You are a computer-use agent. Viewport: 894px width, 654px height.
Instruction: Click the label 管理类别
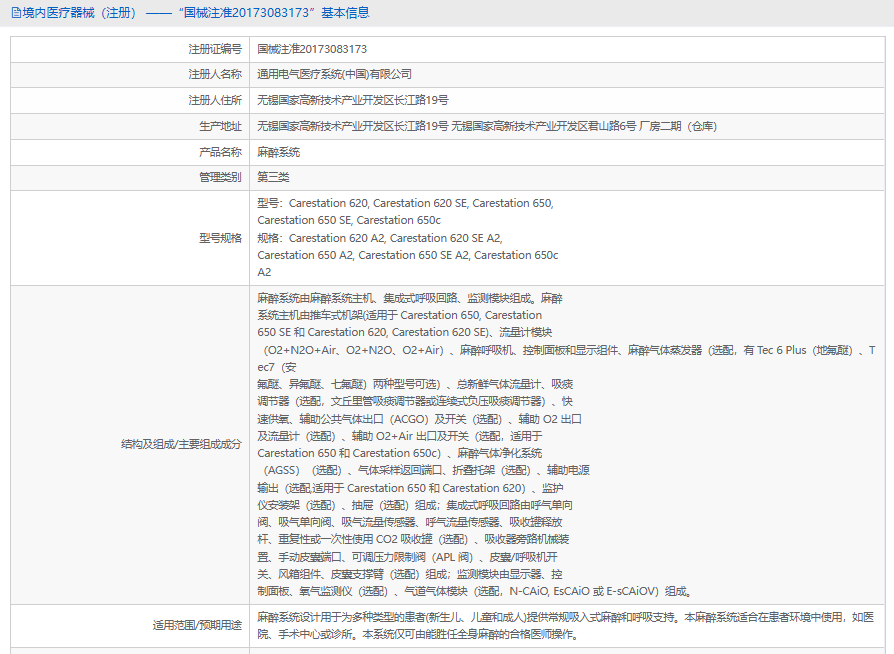click(220, 177)
